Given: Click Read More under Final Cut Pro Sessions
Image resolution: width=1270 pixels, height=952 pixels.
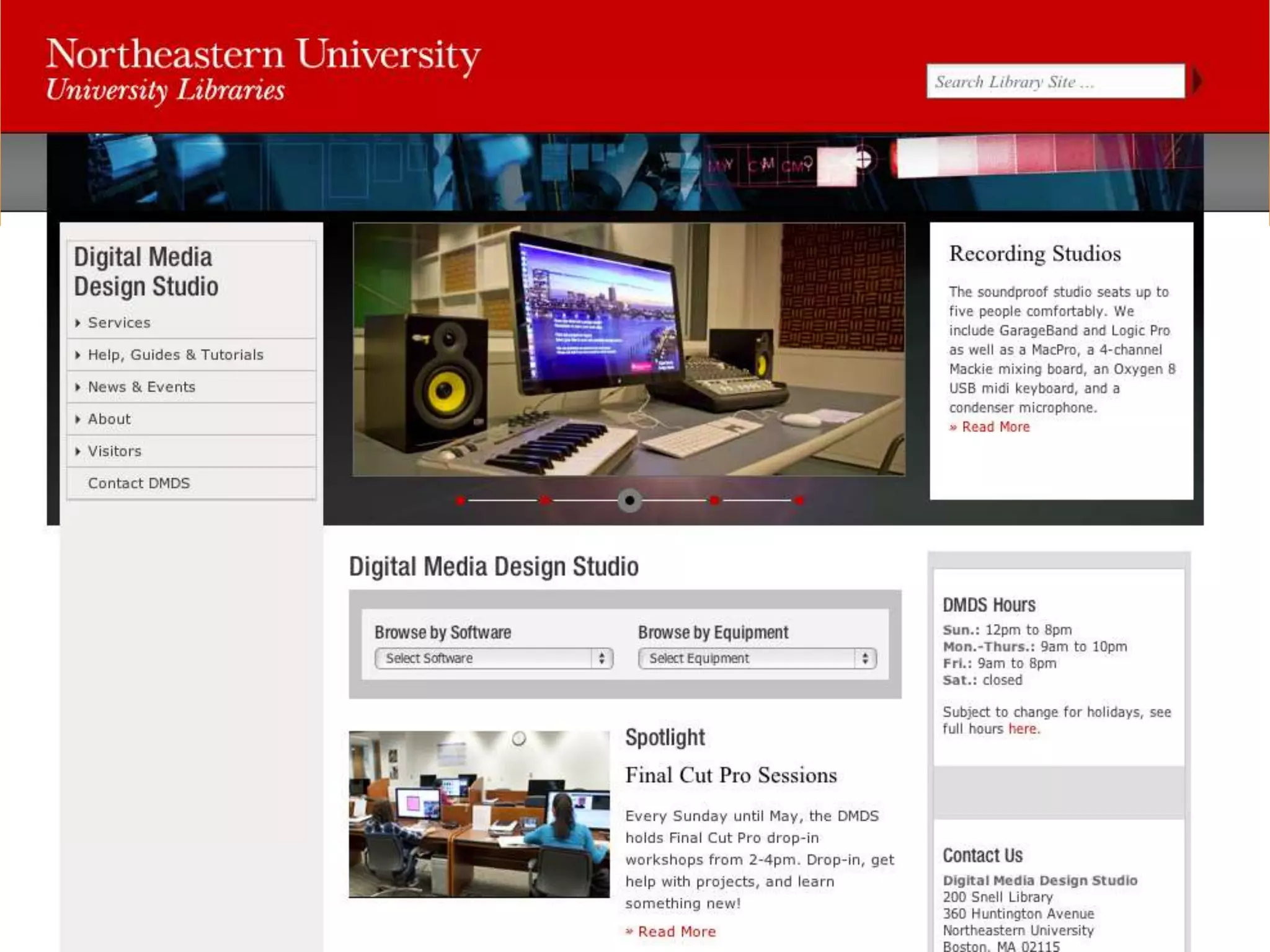Looking at the screenshot, I should point(676,932).
